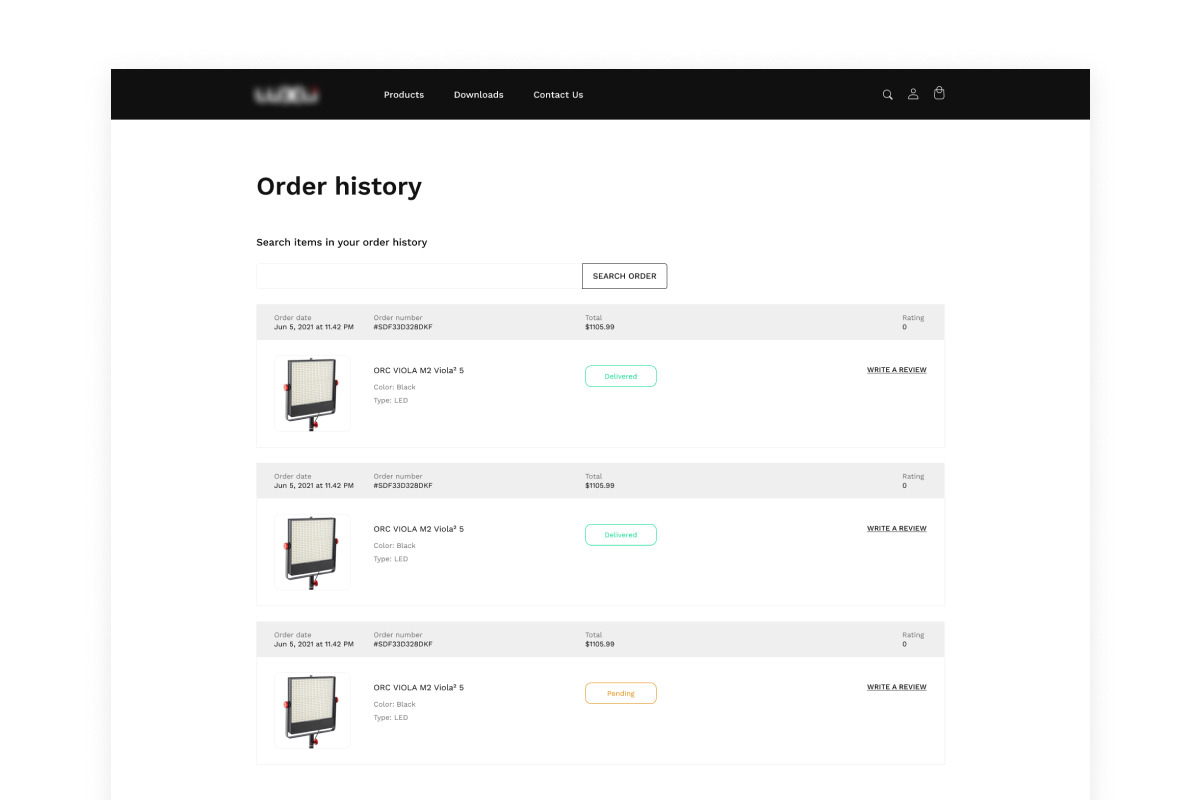This screenshot has height=800, width=1200.
Task: Open LED panel thumbnail of first order
Action: pyautogui.click(x=312, y=394)
